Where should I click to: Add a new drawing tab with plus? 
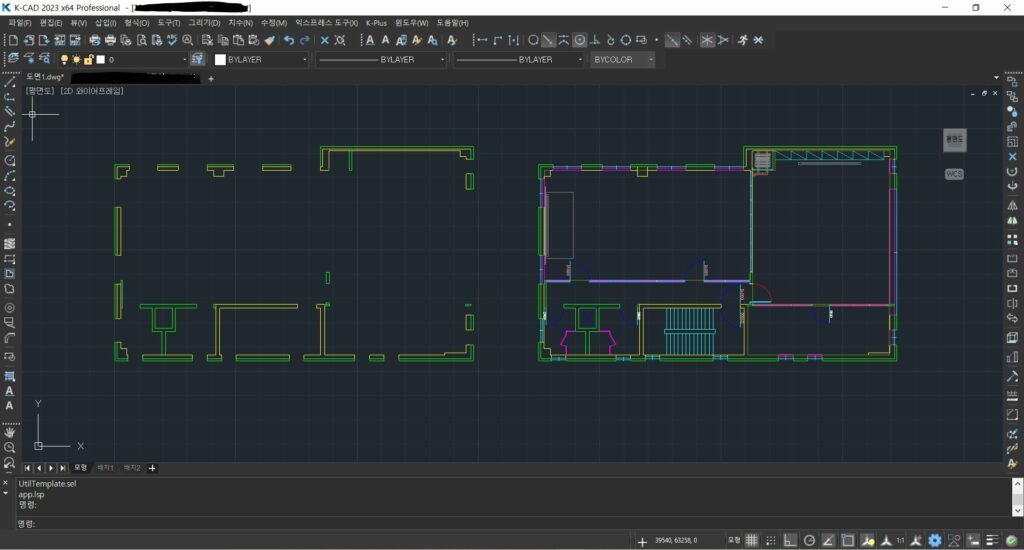tap(211, 78)
